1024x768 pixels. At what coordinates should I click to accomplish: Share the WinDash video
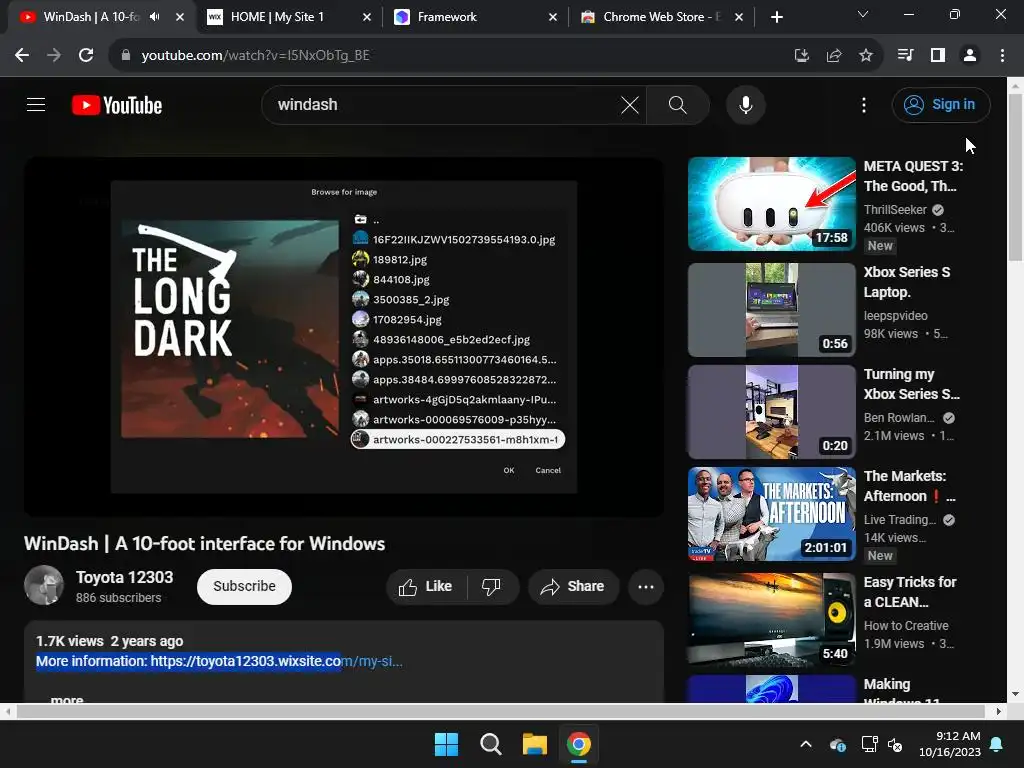pyautogui.click(x=573, y=586)
